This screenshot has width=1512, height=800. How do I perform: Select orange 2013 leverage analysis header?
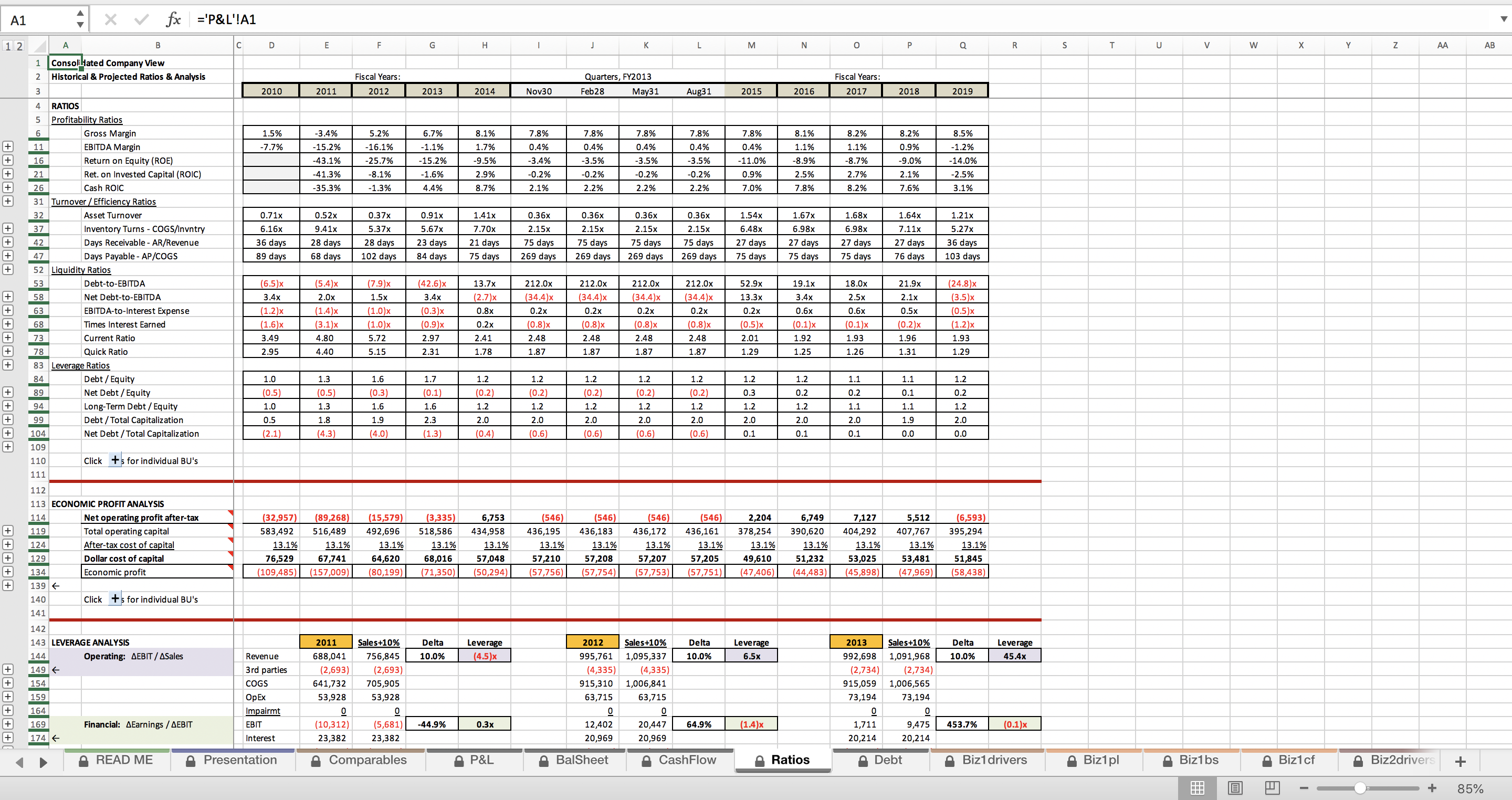[856, 642]
